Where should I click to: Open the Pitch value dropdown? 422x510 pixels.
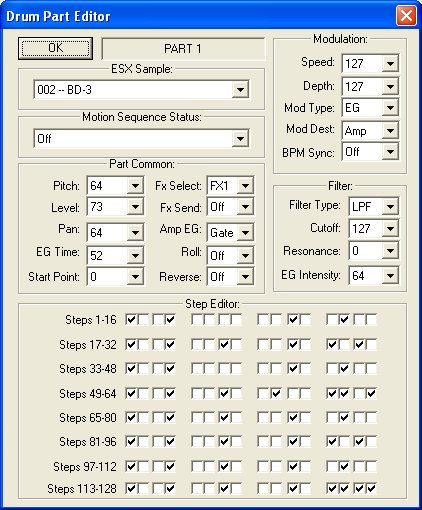[x=135, y=186]
